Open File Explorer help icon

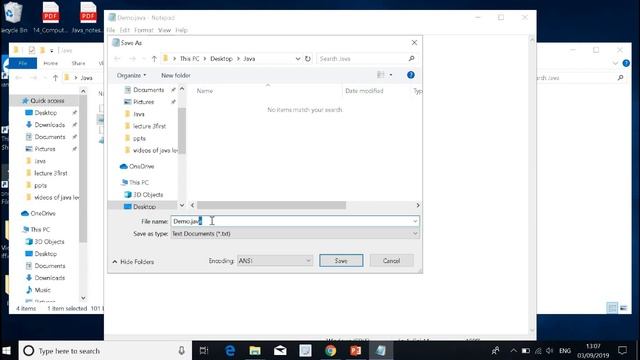(626, 63)
